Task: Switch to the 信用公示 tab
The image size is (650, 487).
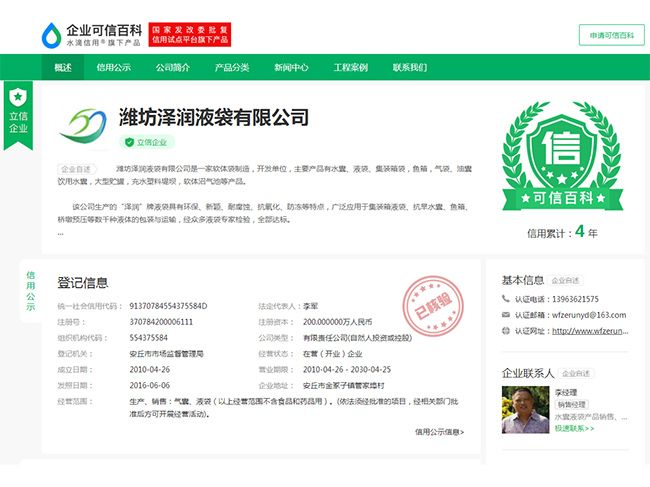Action: point(114,67)
